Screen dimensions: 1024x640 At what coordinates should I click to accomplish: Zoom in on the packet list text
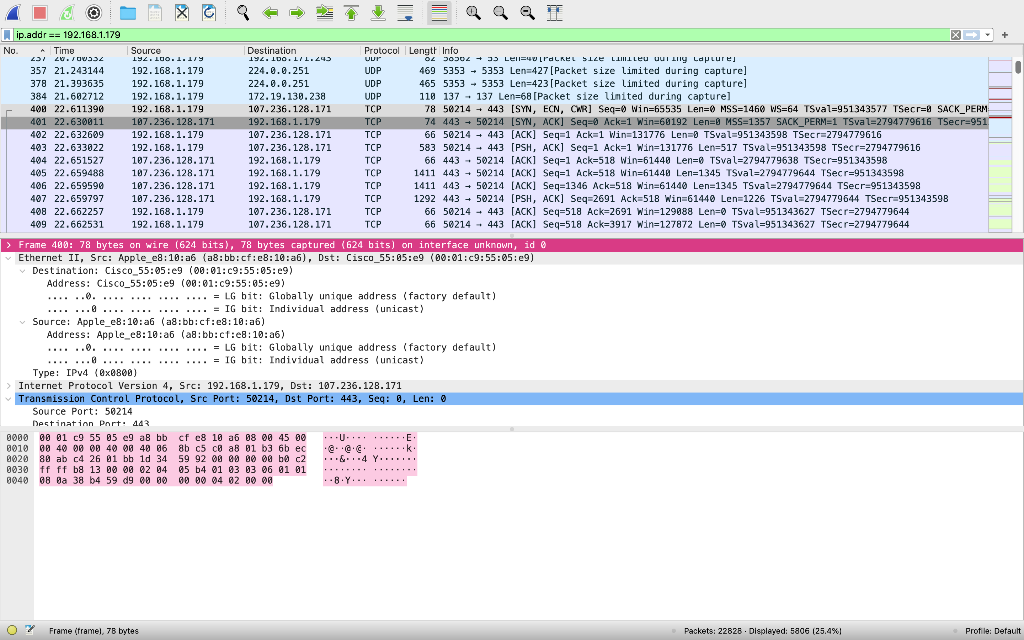[x=473, y=13]
